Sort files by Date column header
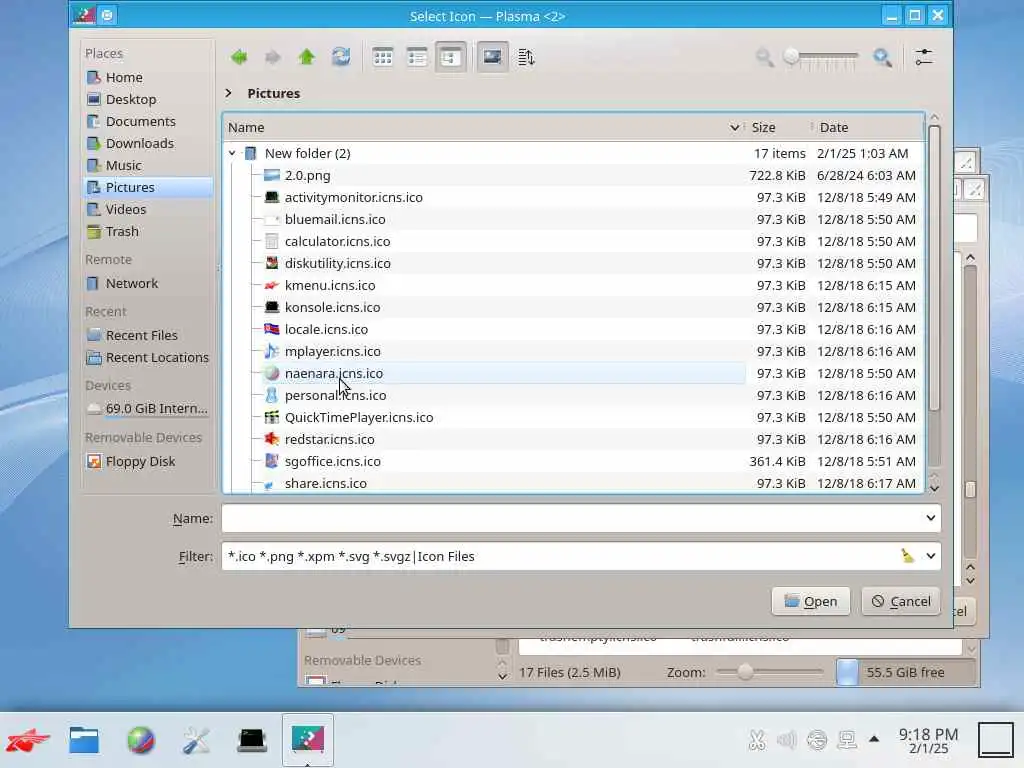This screenshot has height=768, width=1024. point(867,127)
